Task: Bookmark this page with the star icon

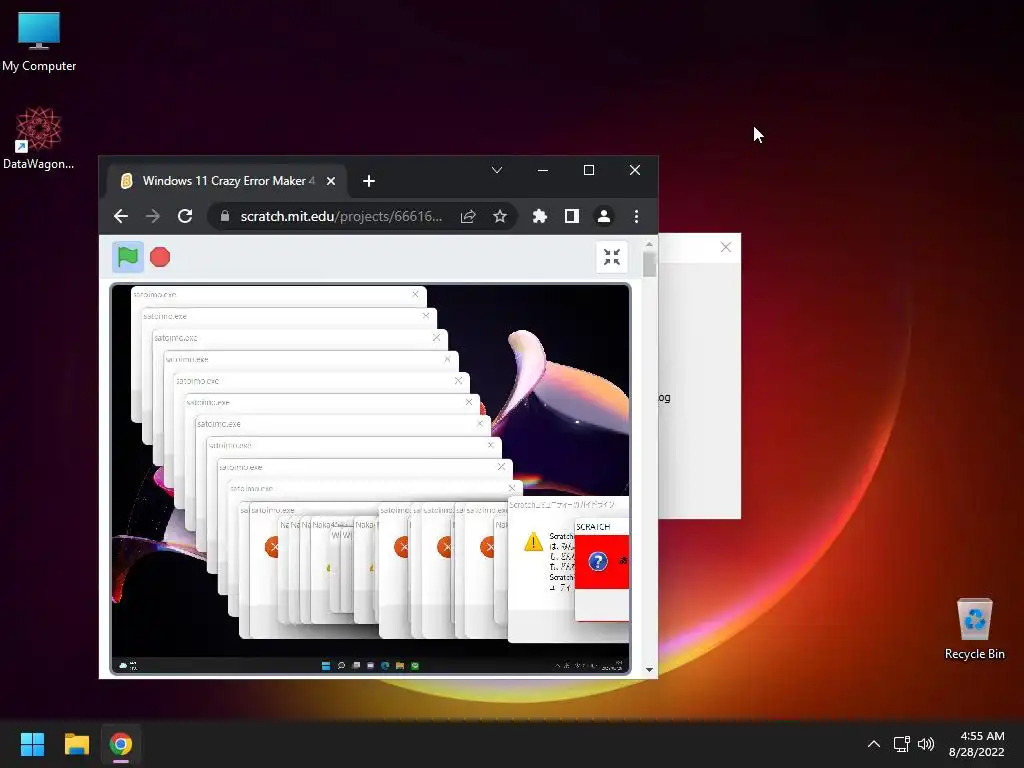Action: click(500, 216)
